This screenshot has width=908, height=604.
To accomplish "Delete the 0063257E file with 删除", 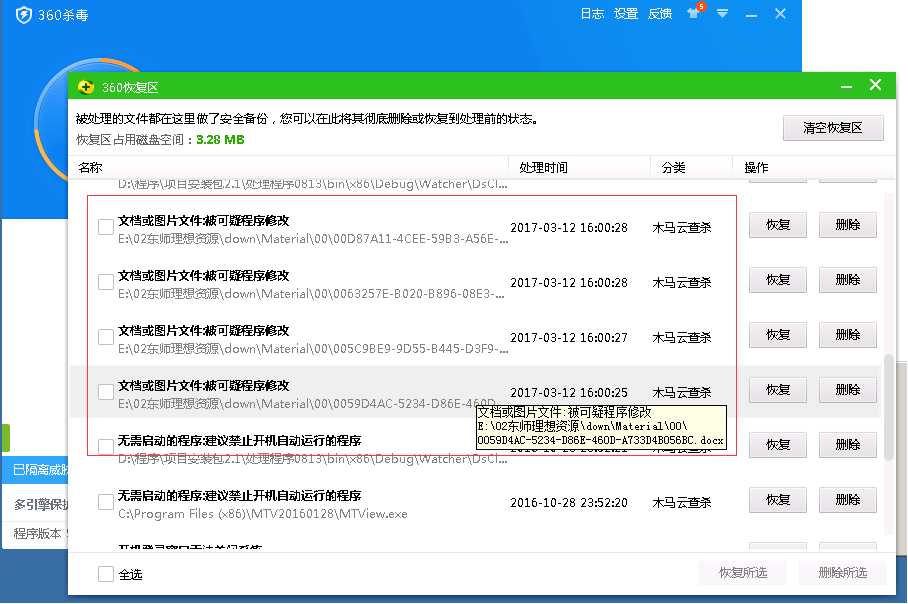I will click(848, 280).
